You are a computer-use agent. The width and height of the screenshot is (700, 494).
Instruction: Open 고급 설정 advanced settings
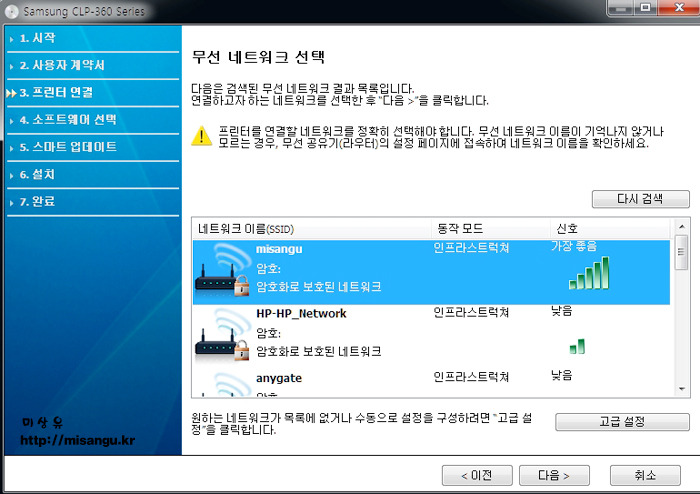coord(622,422)
